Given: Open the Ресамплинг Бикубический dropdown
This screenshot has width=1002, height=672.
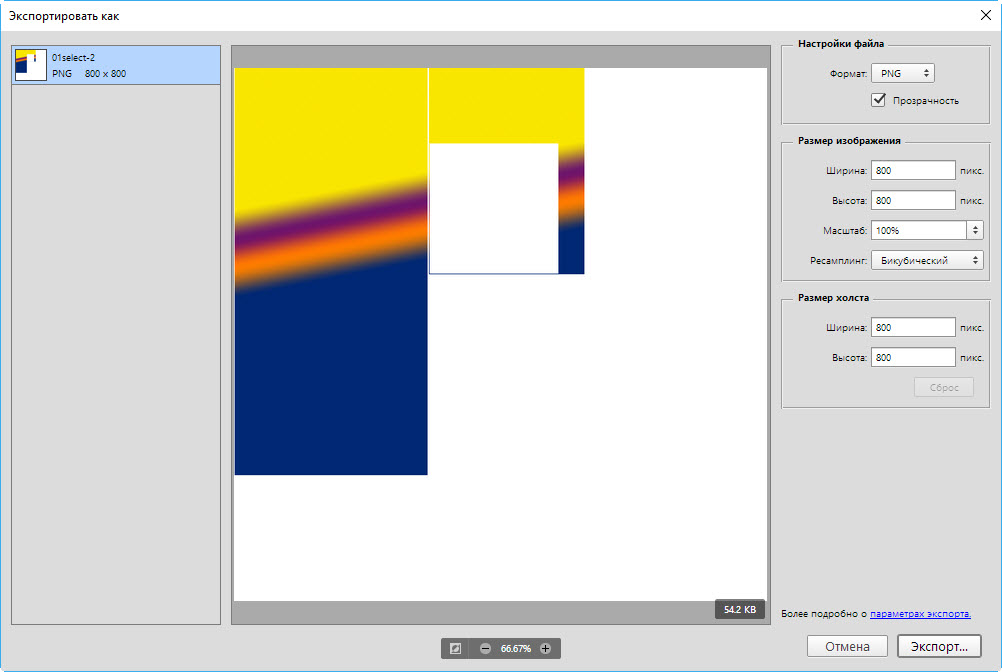Looking at the screenshot, I should pos(926,260).
